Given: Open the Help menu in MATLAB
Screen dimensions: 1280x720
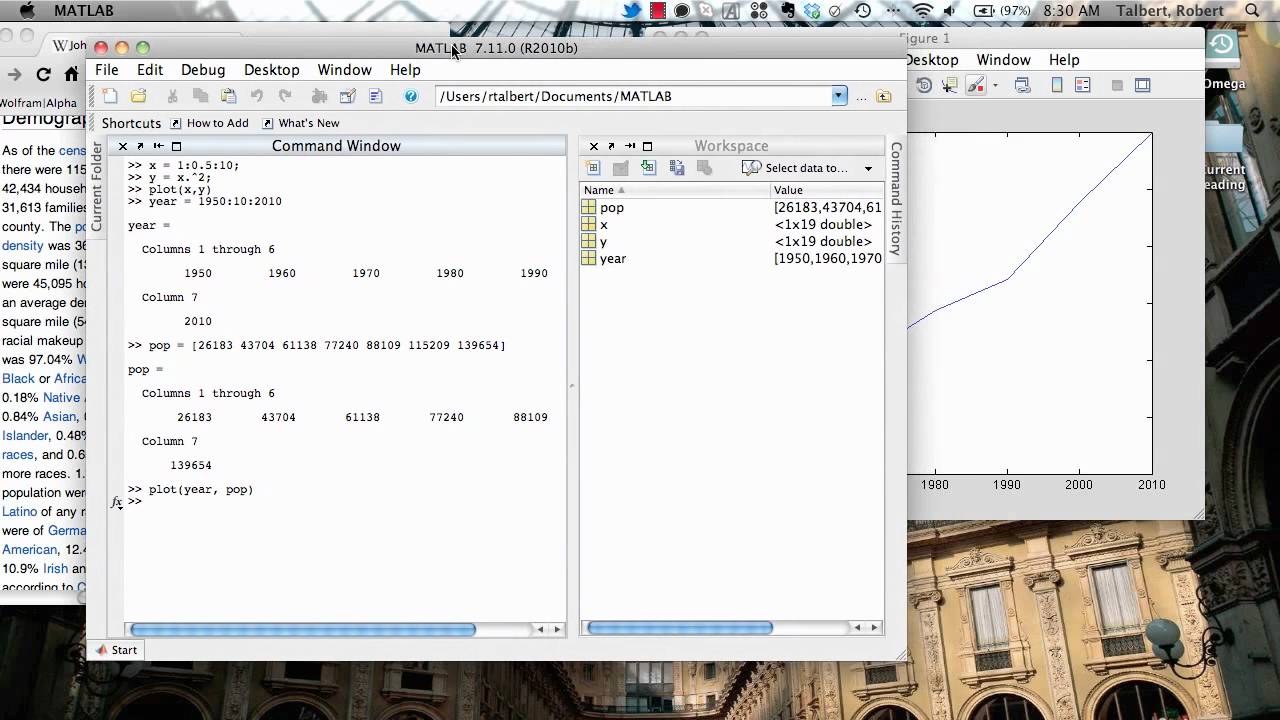Looking at the screenshot, I should tap(405, 70).
